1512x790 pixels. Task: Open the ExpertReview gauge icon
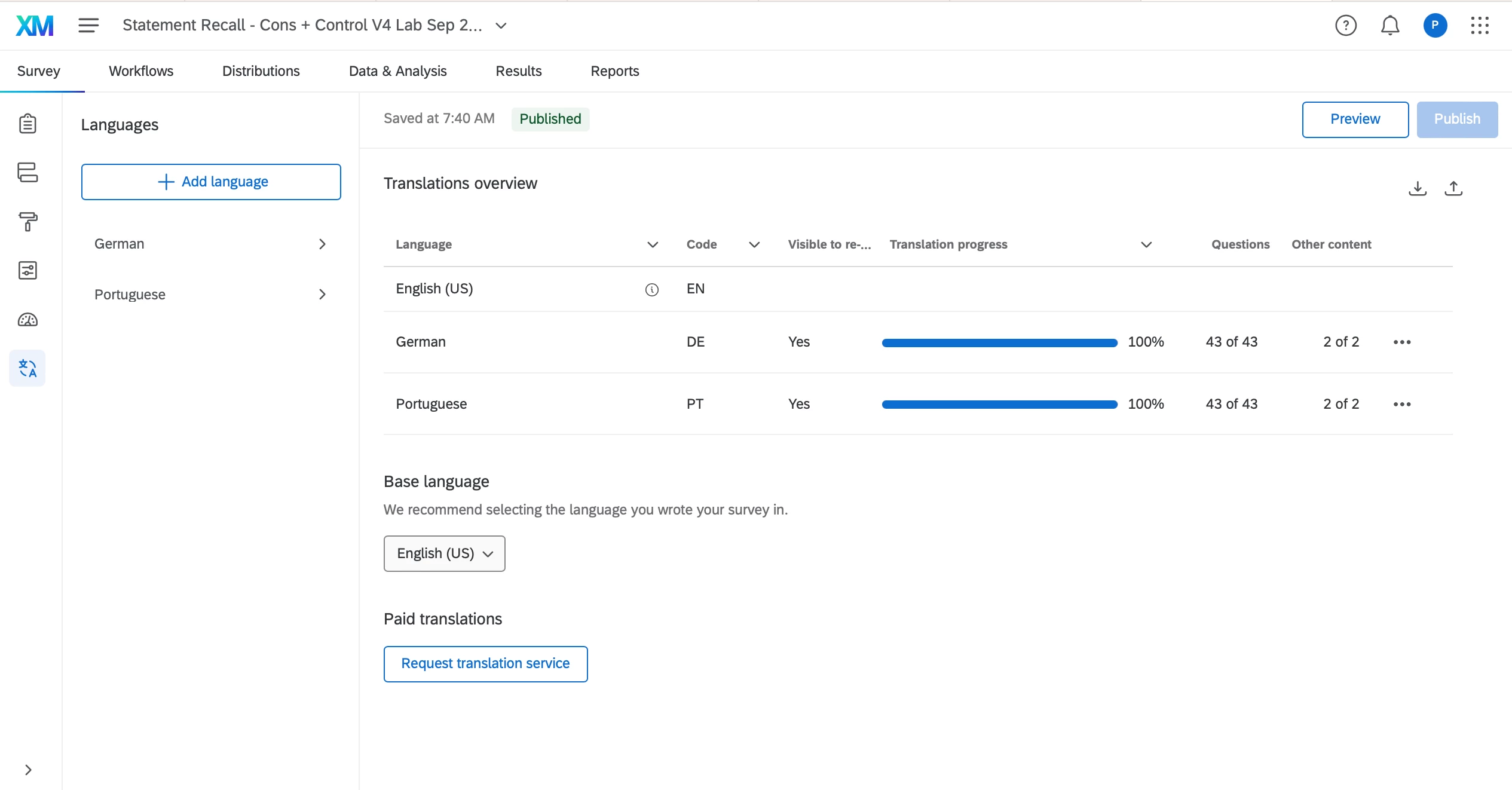[x=27, y=320]
